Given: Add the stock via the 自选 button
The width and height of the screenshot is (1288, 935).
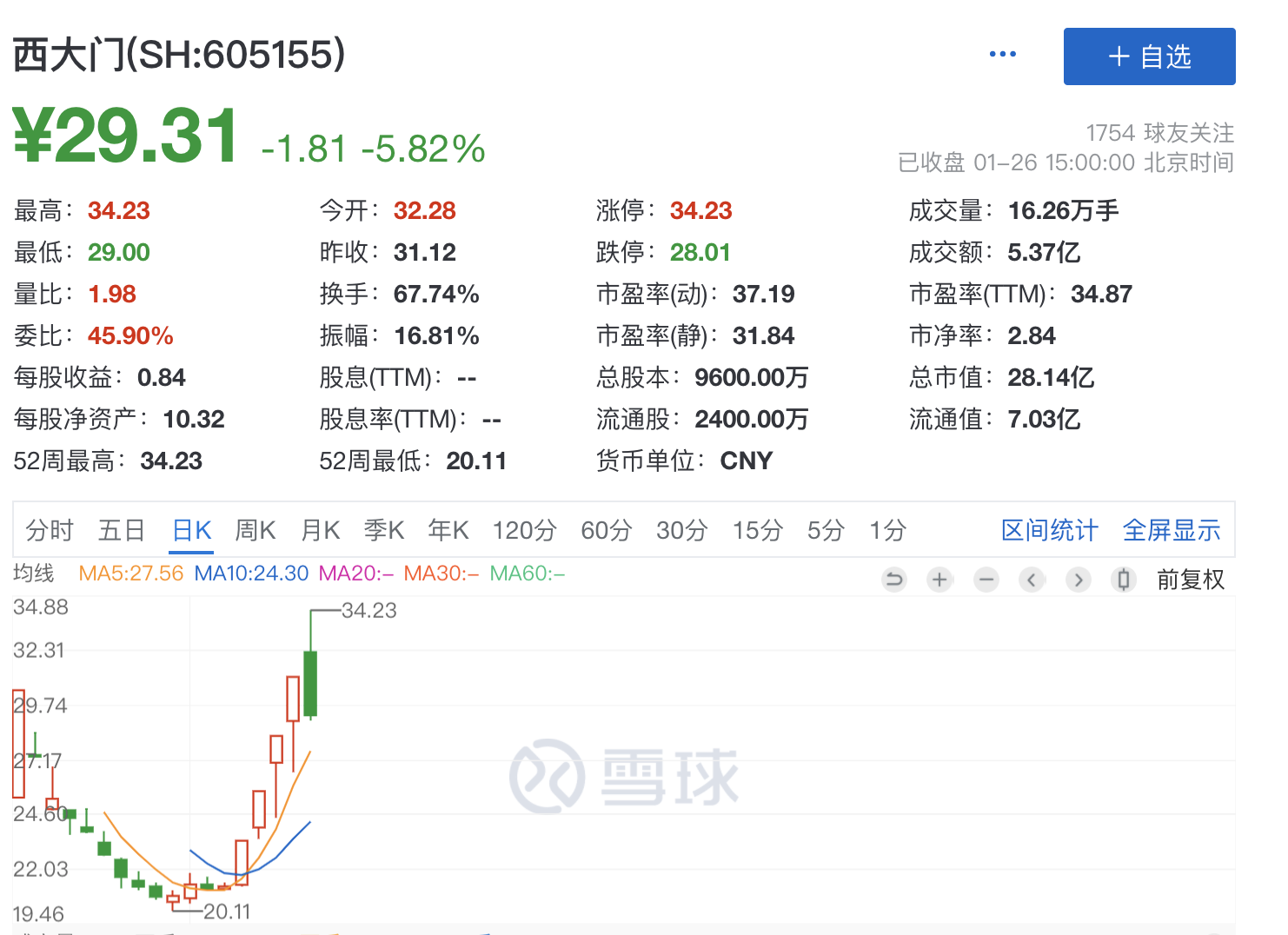Looking at the screenshot, I should click(1149, 56).
